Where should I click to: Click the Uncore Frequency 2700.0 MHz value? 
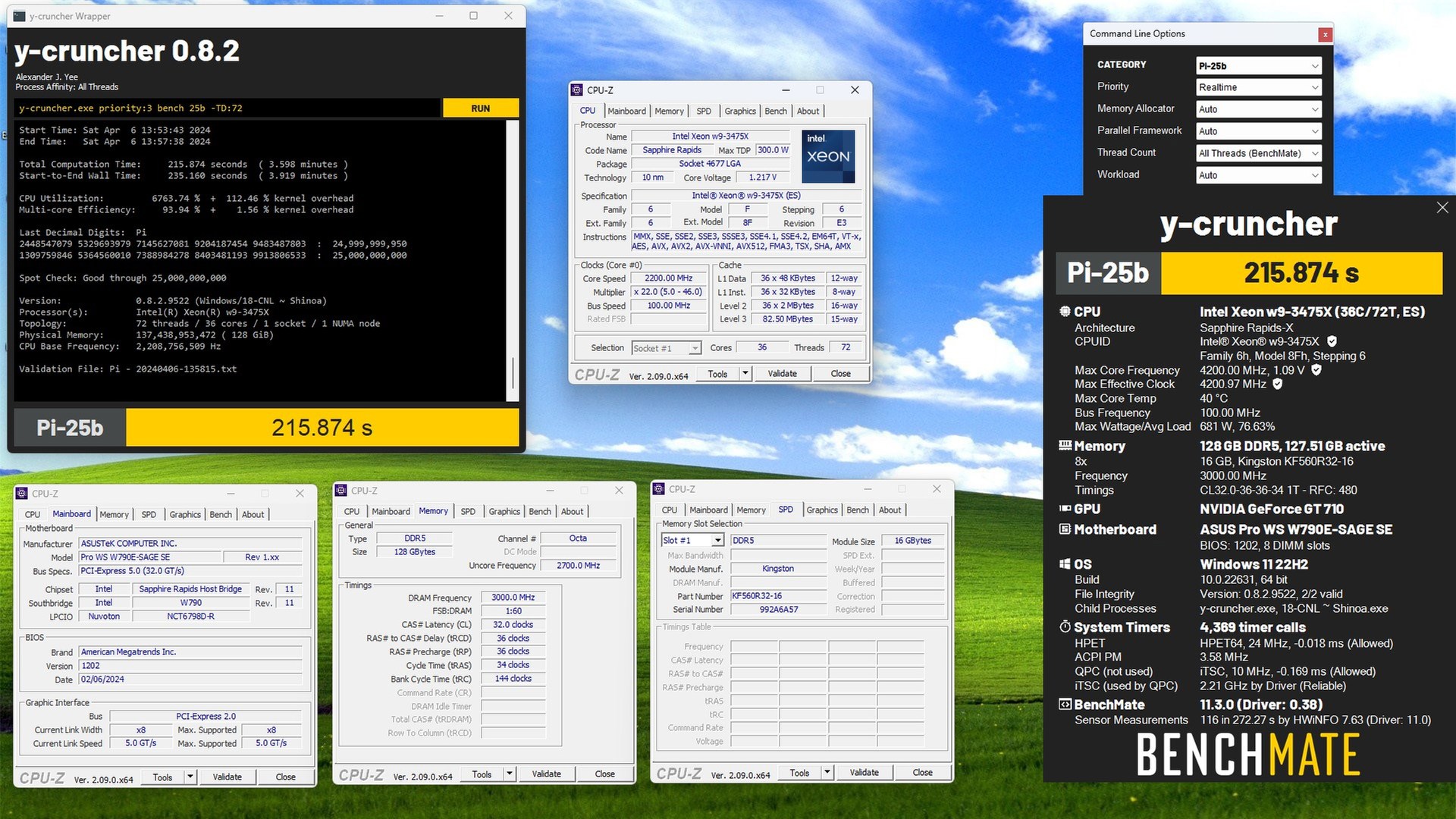pos(578,566)
